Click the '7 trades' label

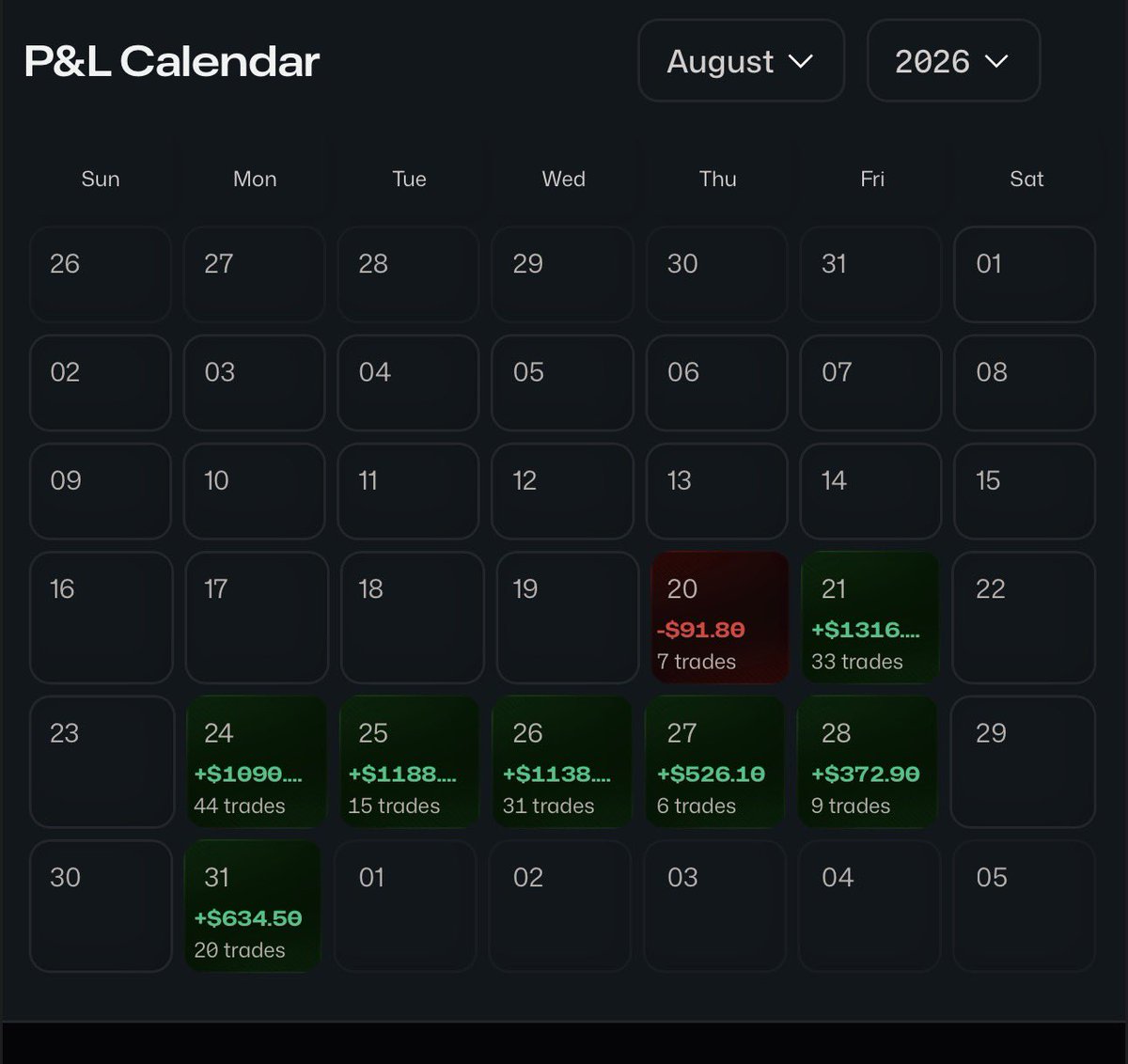click(697, 662)
